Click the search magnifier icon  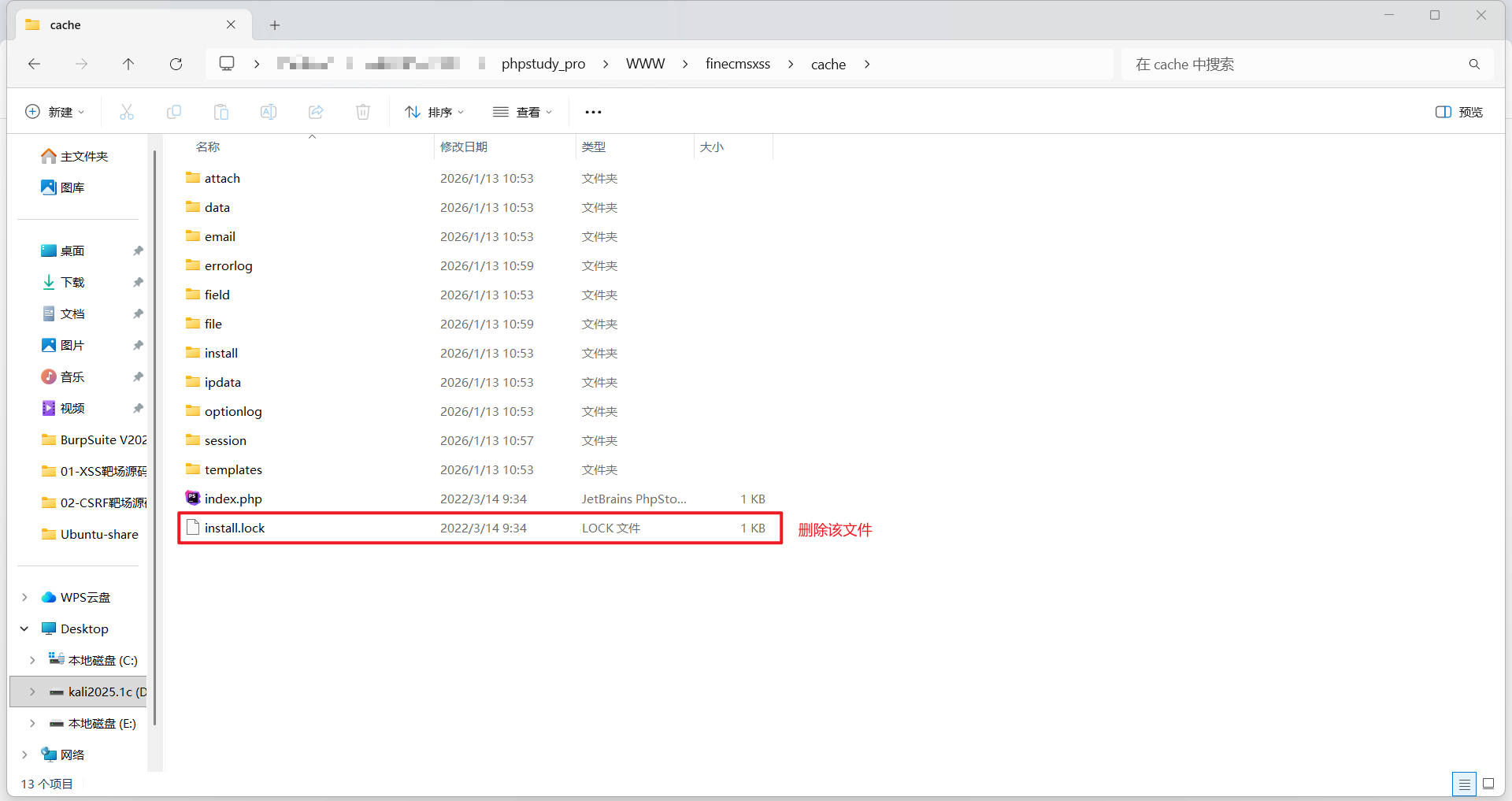pos(1474,64)
